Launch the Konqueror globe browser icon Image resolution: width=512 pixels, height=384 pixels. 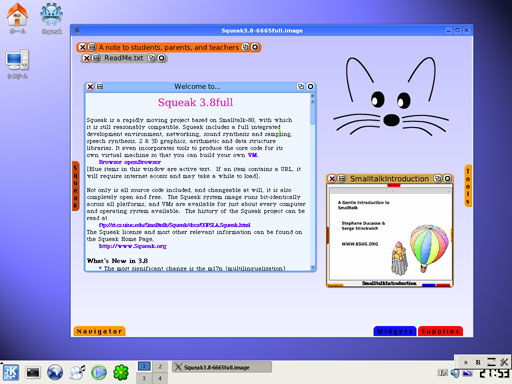(55, 372)
